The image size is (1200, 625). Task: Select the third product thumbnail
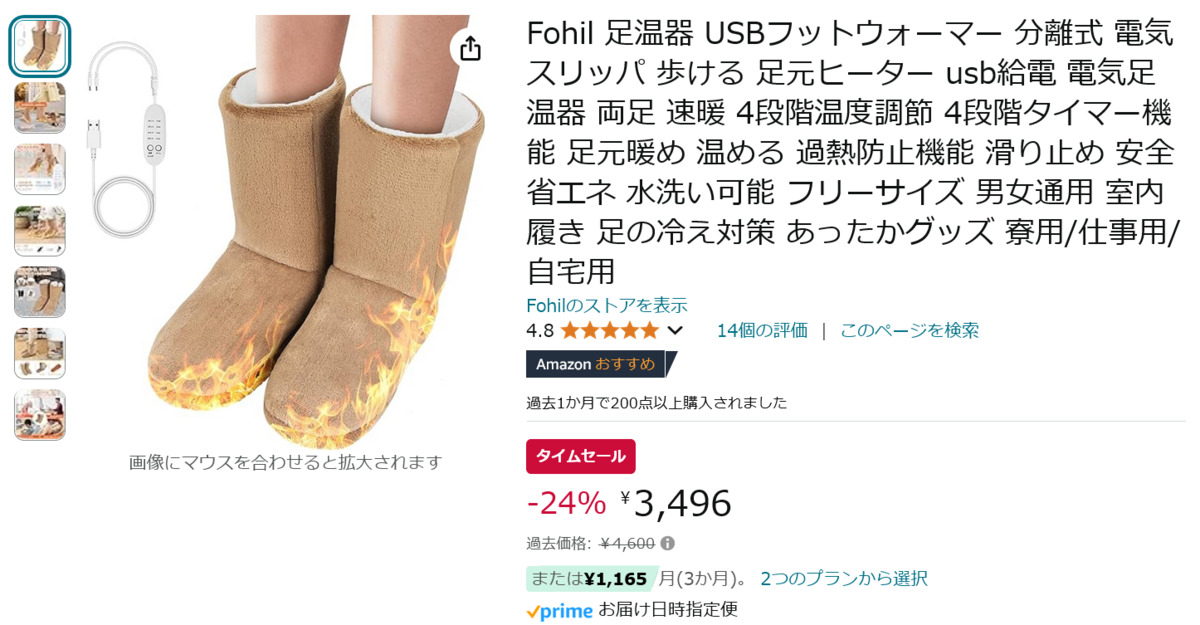(x=40, y=169)
